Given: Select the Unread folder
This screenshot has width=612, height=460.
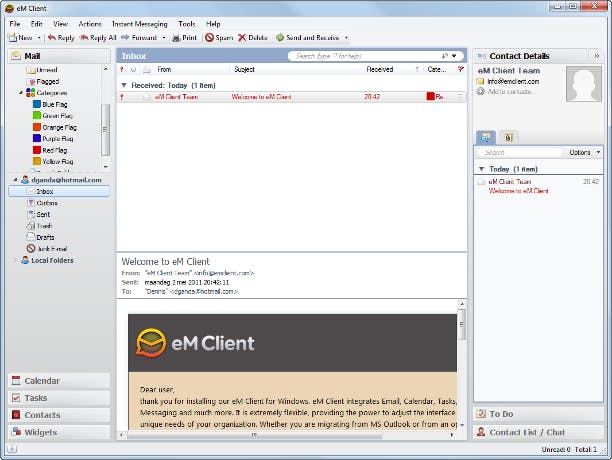Looking at the screenshot, I should click(42, 70).
